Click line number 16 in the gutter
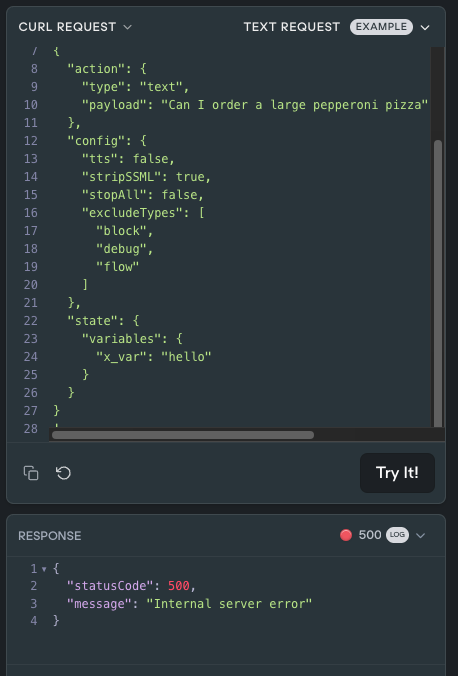This screenshot has width=458, height=676. [31, 213]
